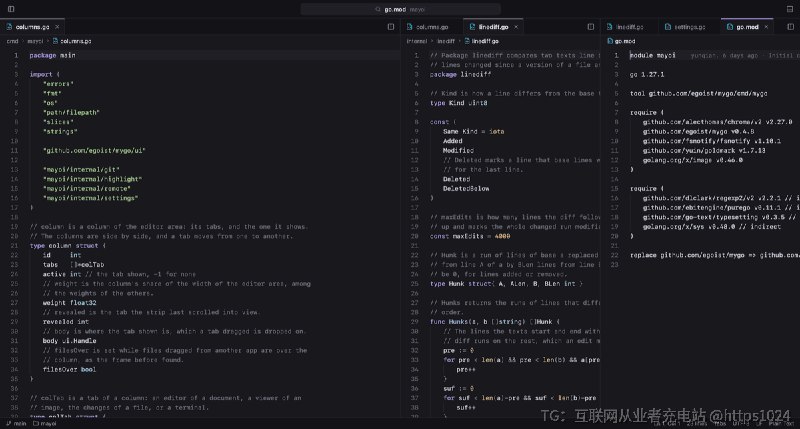The image size is (800, 429).
Task: Toggle the sidebar icon in the title bar
Action: 11,9
